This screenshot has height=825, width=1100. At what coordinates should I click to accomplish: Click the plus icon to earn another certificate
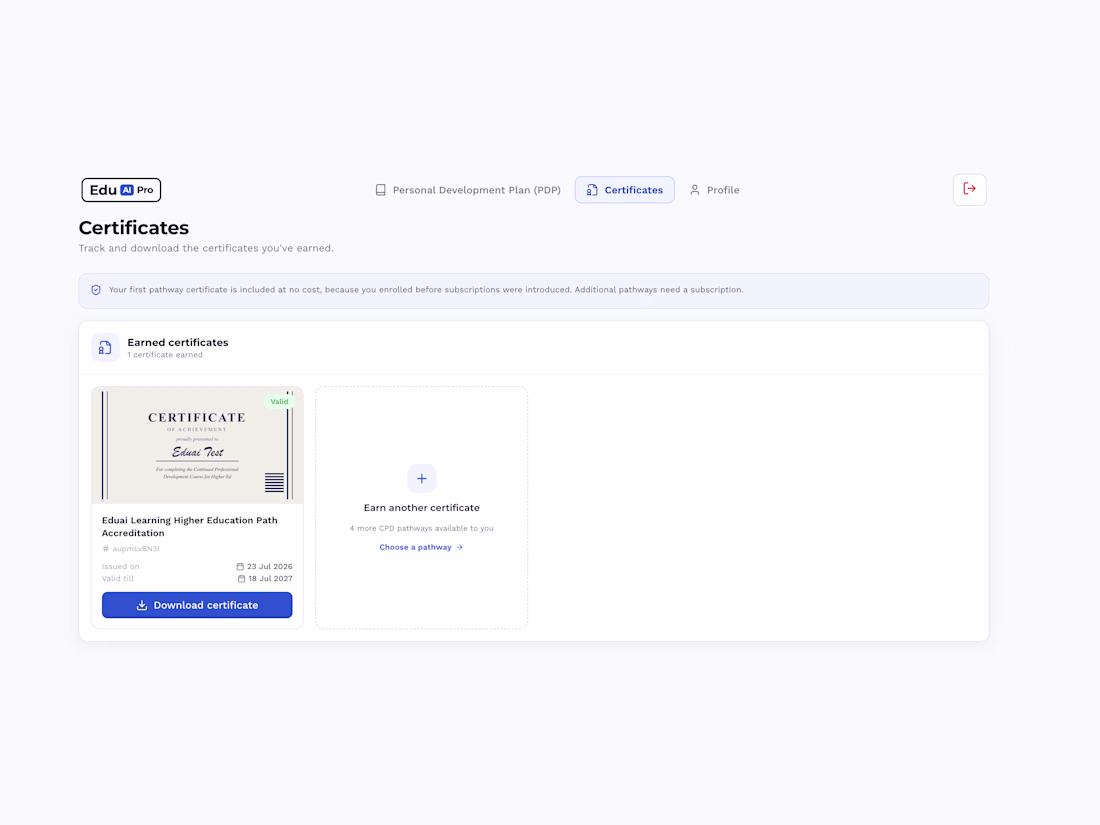[x=422, y=478]
